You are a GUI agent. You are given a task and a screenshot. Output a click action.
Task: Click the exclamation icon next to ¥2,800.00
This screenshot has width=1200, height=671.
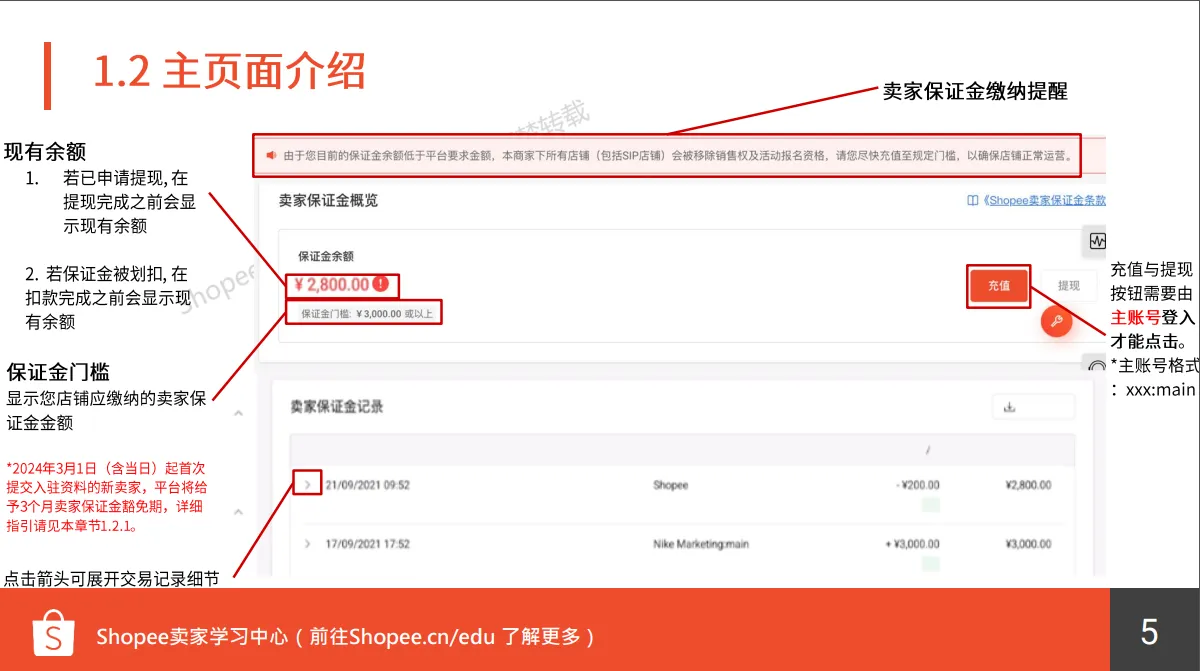point(379,285)
